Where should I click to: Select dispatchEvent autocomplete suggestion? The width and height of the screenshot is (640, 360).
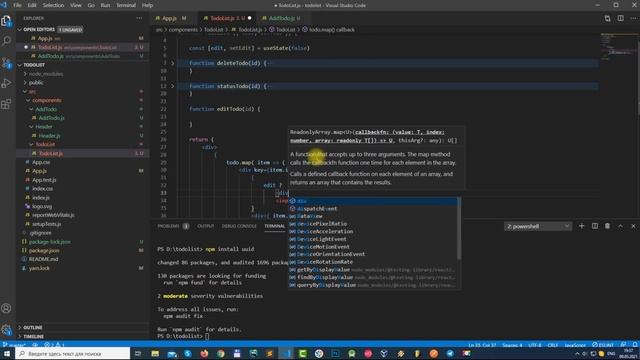(x=373, y=209)
